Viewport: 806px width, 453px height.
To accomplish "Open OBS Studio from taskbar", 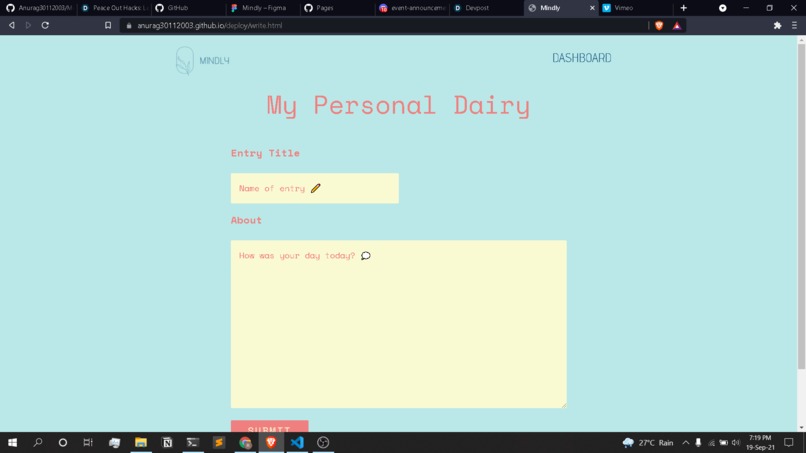I will coord(323,442).
